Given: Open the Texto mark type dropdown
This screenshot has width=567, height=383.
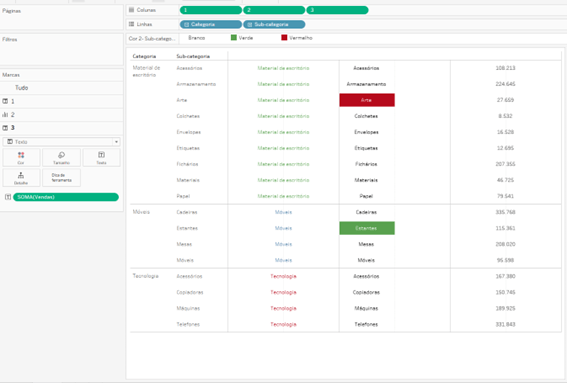Looking at the screenshot, I should pyautogui.click(x=61, y=142).
